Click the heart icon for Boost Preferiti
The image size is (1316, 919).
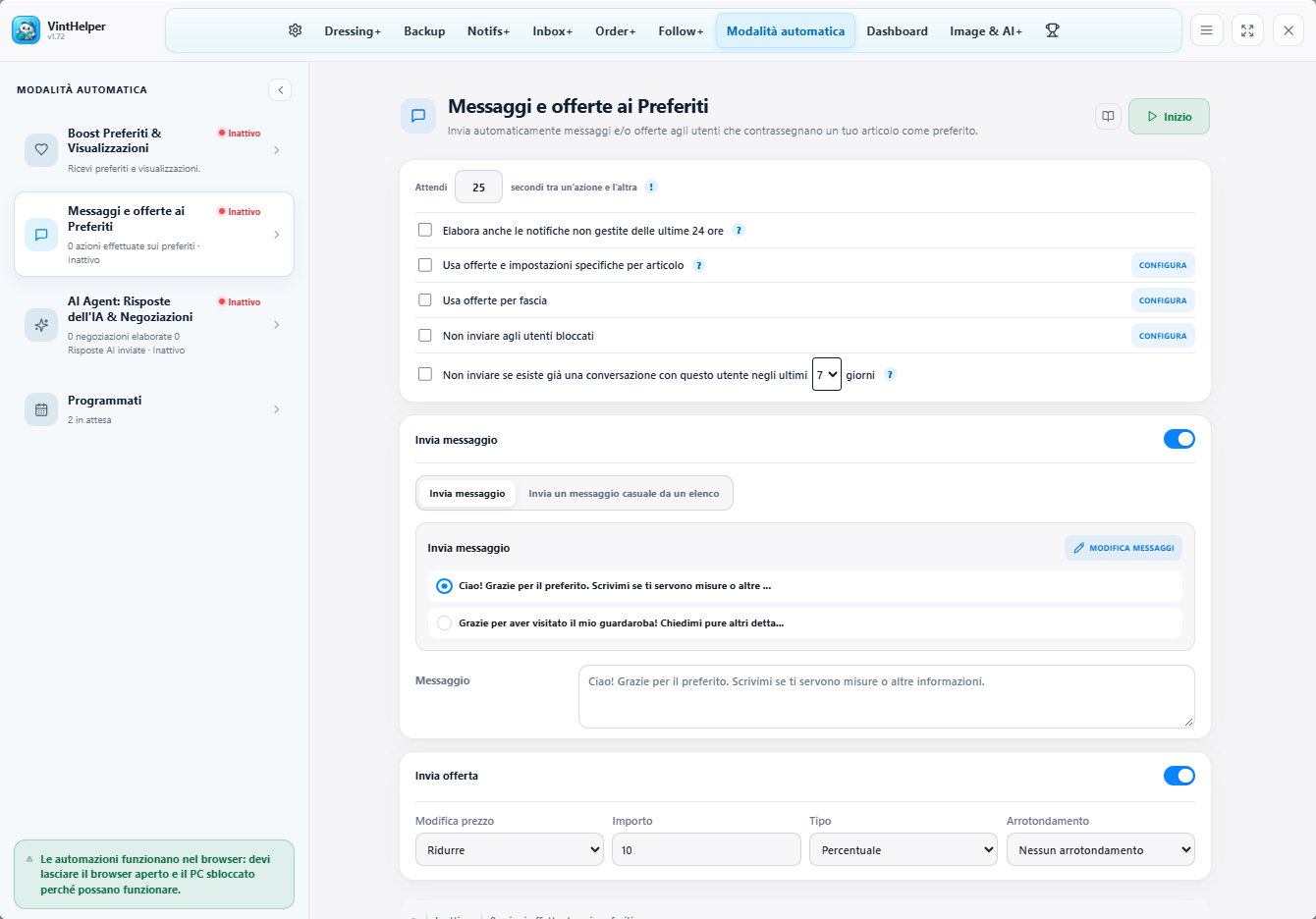coord(41,150)
